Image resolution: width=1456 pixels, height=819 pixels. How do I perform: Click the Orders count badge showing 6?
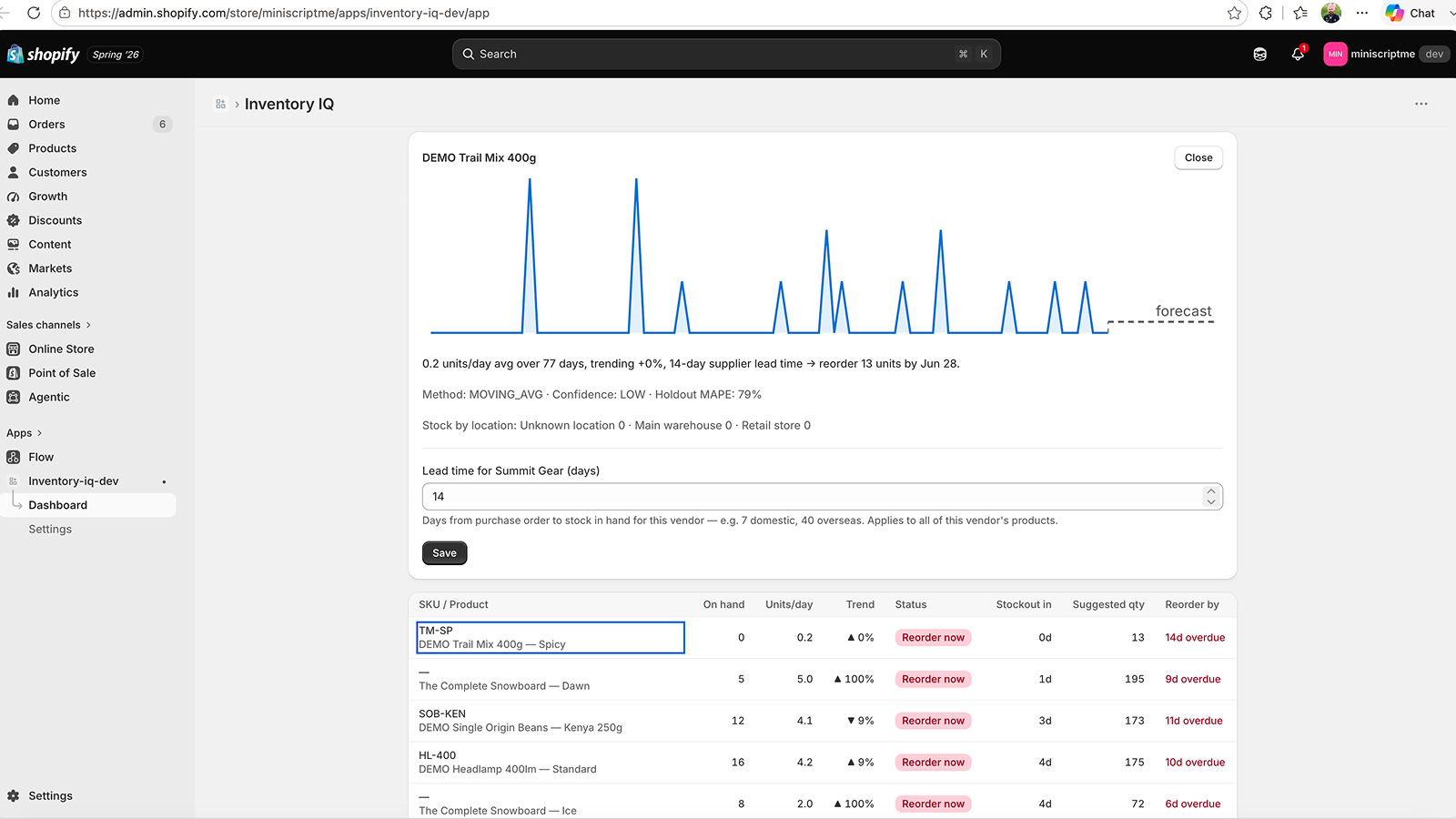coord(163,125)
